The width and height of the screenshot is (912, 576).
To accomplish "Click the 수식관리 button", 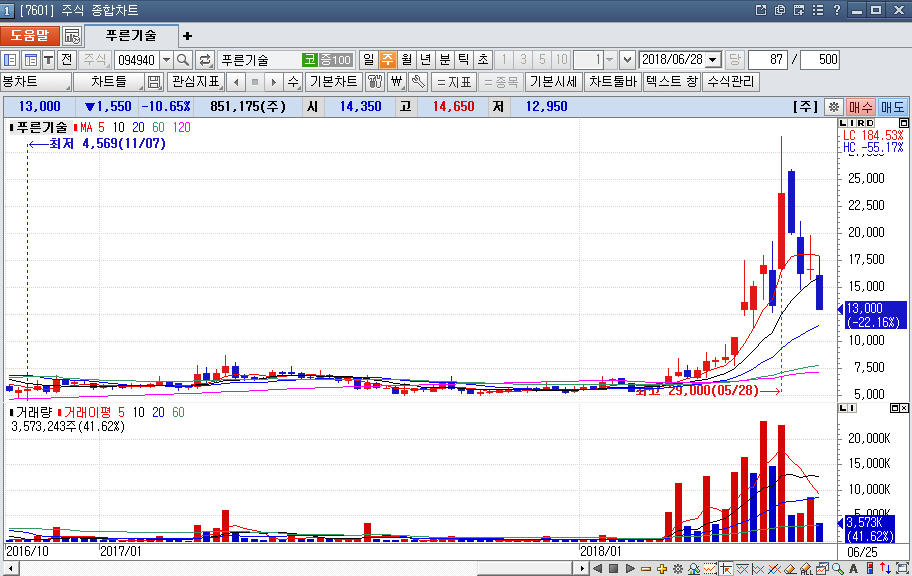I will (731, 82).
